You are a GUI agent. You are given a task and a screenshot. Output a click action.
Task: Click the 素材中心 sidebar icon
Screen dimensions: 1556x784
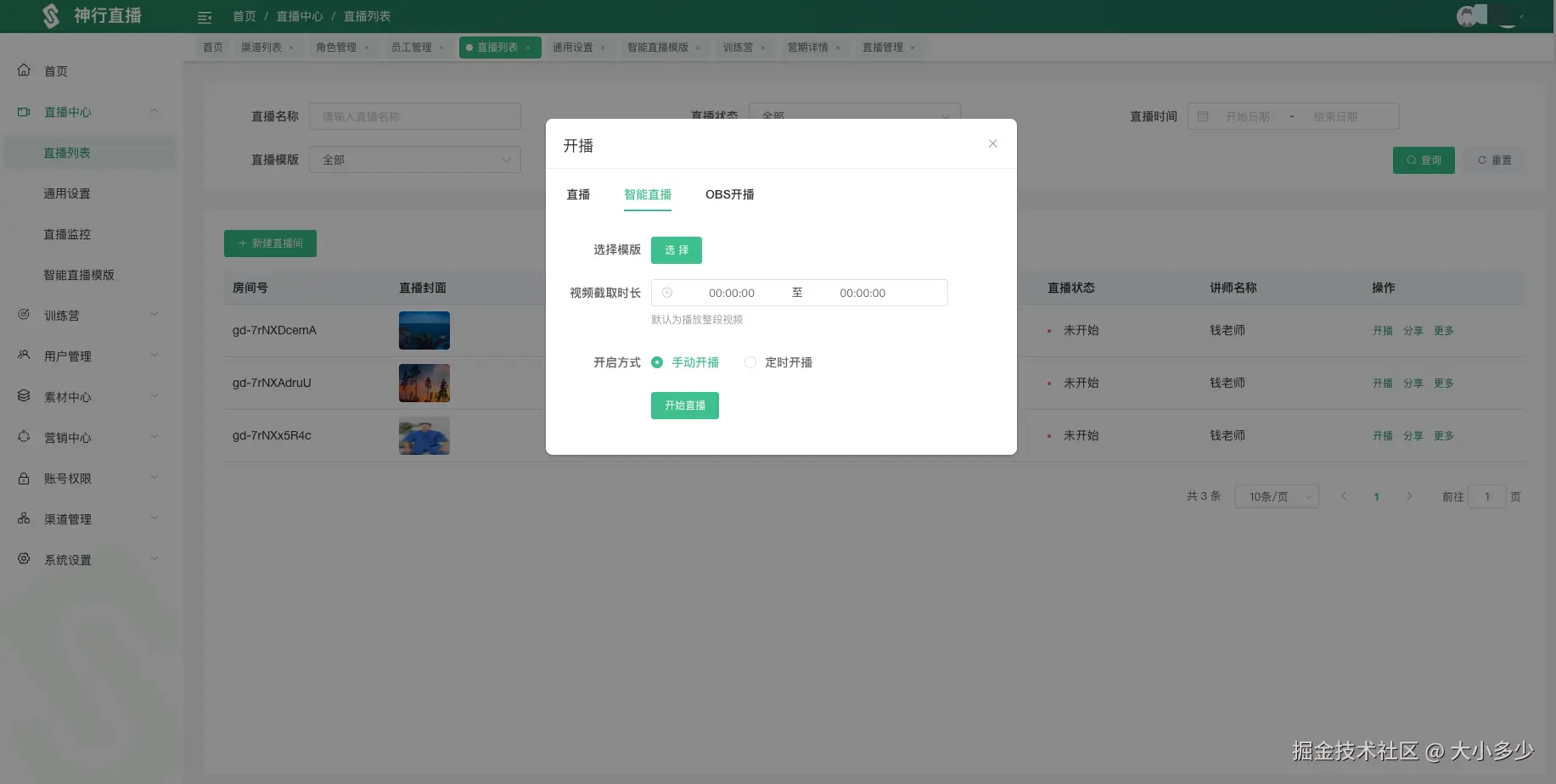pos(24,396)
